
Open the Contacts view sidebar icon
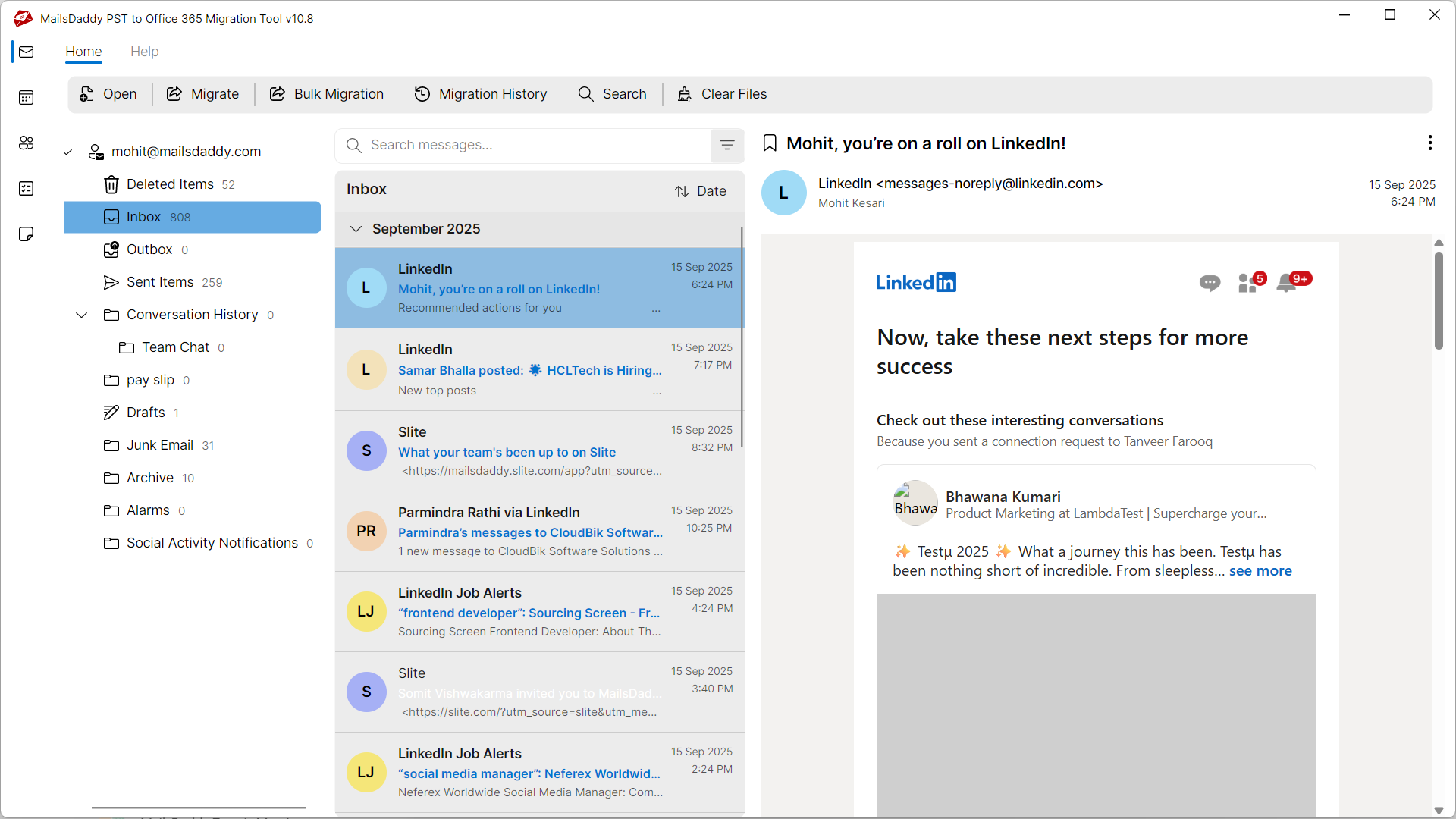pos(27,143)
